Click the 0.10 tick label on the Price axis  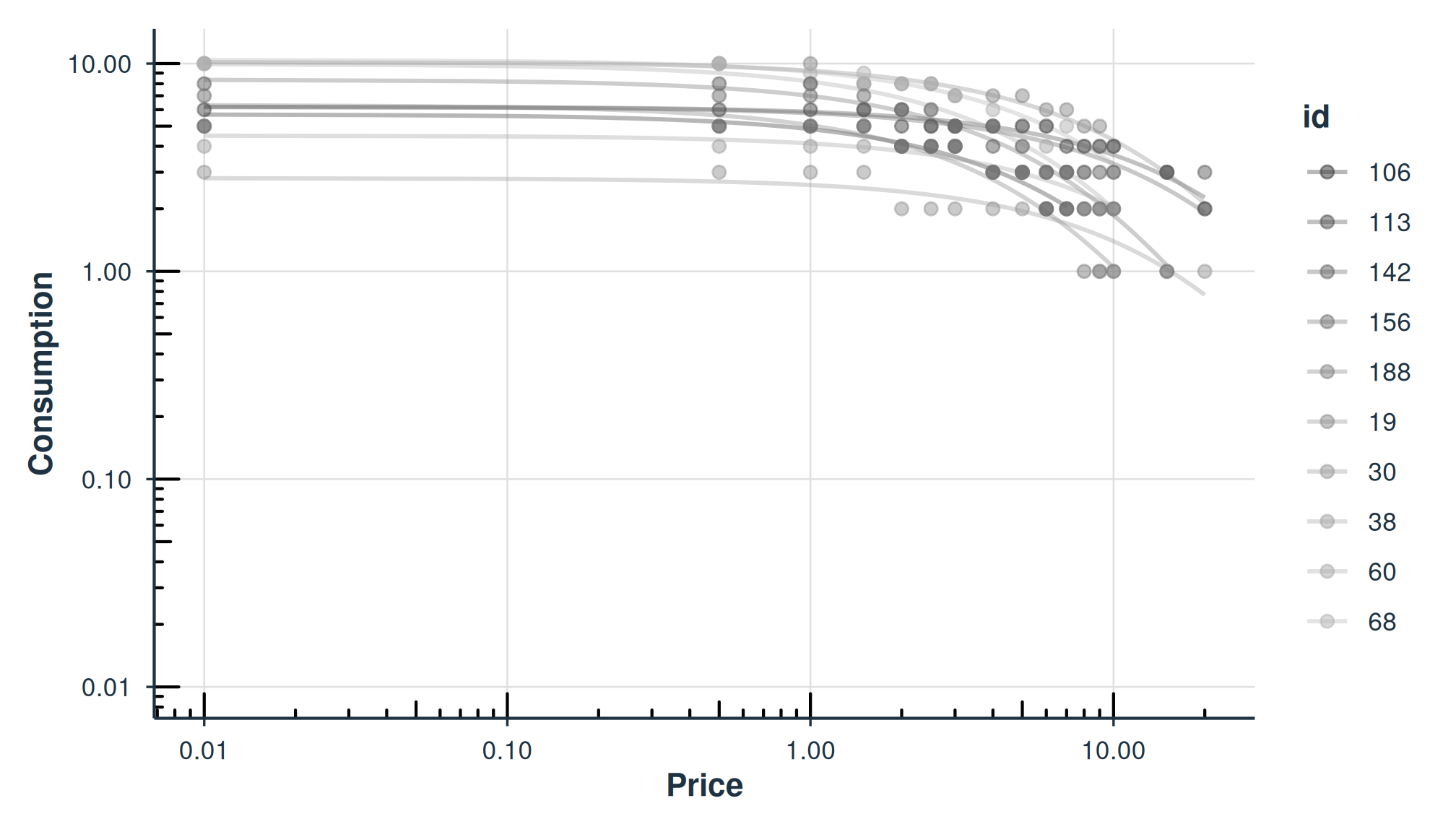coord(507,751)
